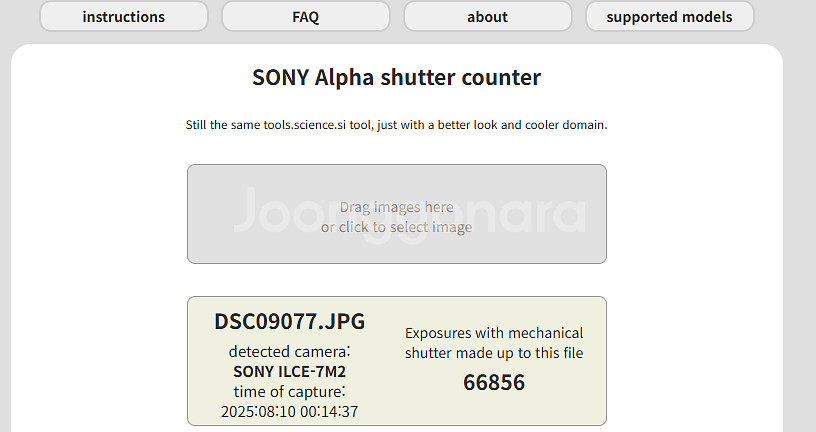Click the tools.science.si subtitle line
Viewport: 816px width, 432px height.
coord(396,126)
